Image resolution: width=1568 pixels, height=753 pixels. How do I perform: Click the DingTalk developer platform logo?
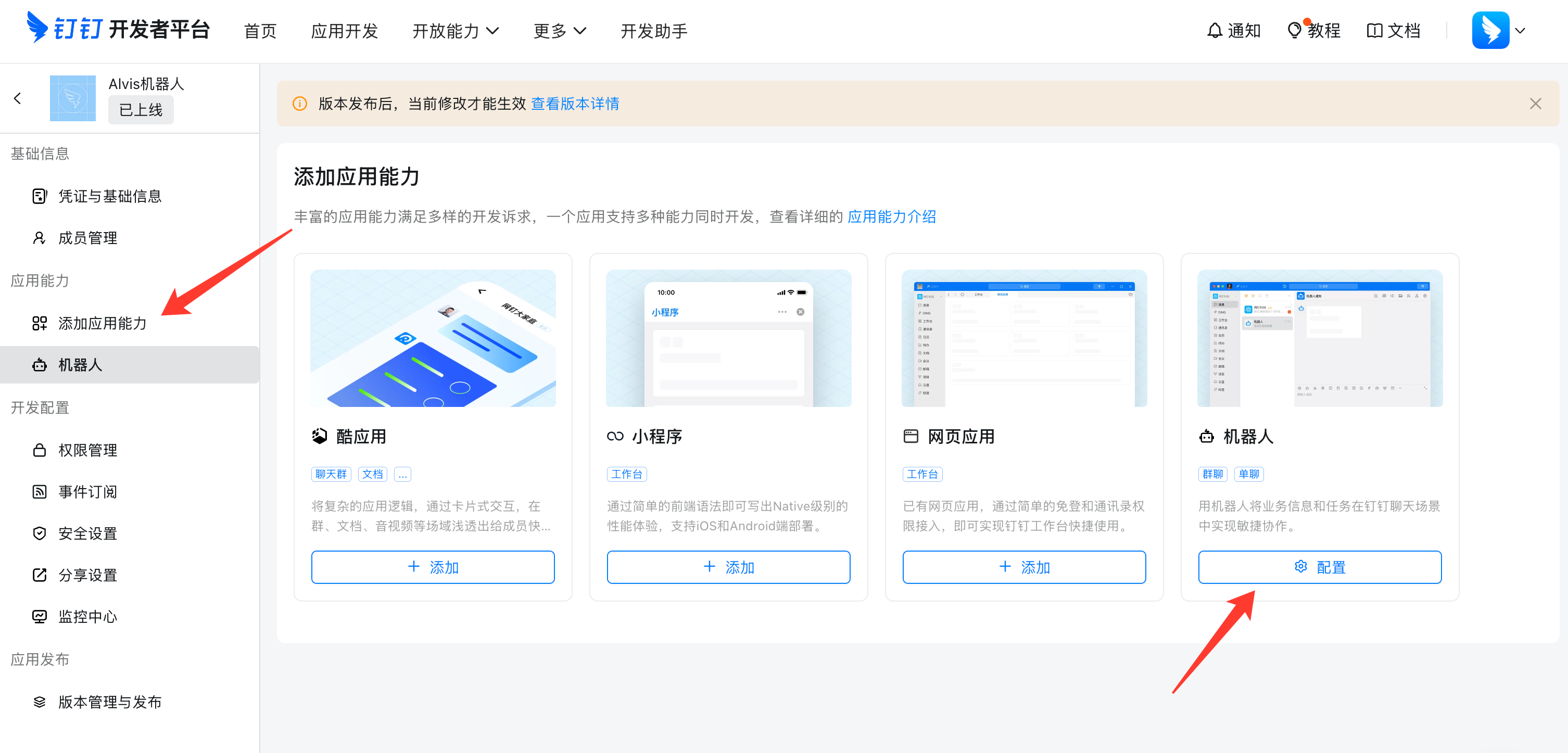[118, 29]
